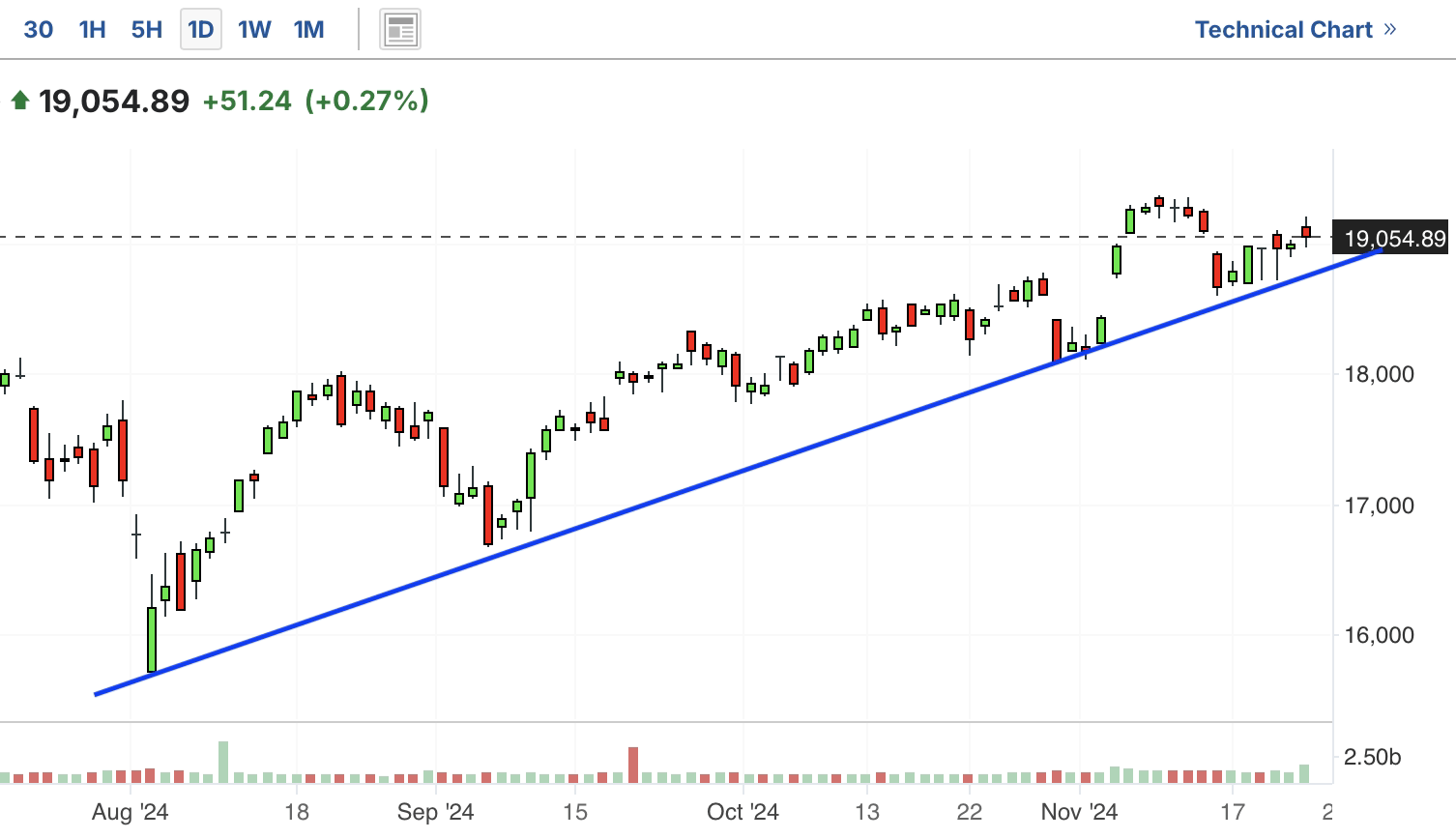Click the green up-arrow price indicator
The image size is (1456, 839).
pyautogui.click(x=19, y=101)
